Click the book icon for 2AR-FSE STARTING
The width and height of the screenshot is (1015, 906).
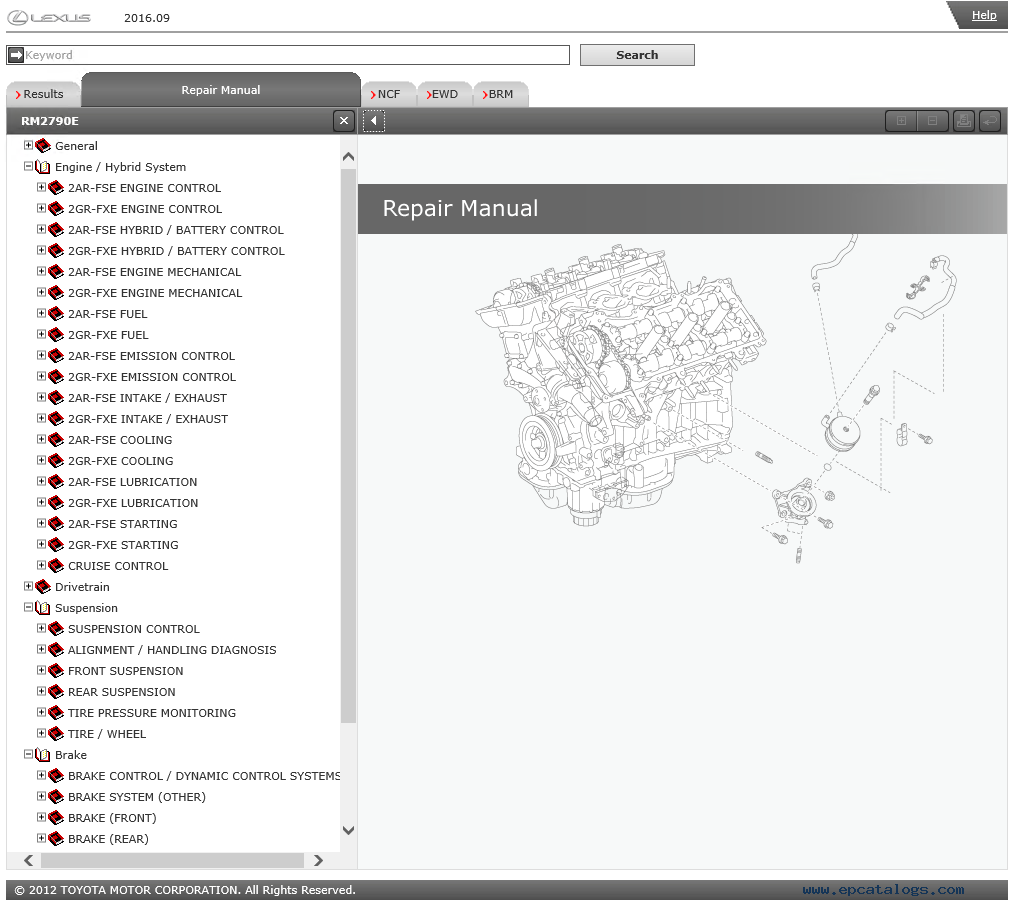pos(56,524)
